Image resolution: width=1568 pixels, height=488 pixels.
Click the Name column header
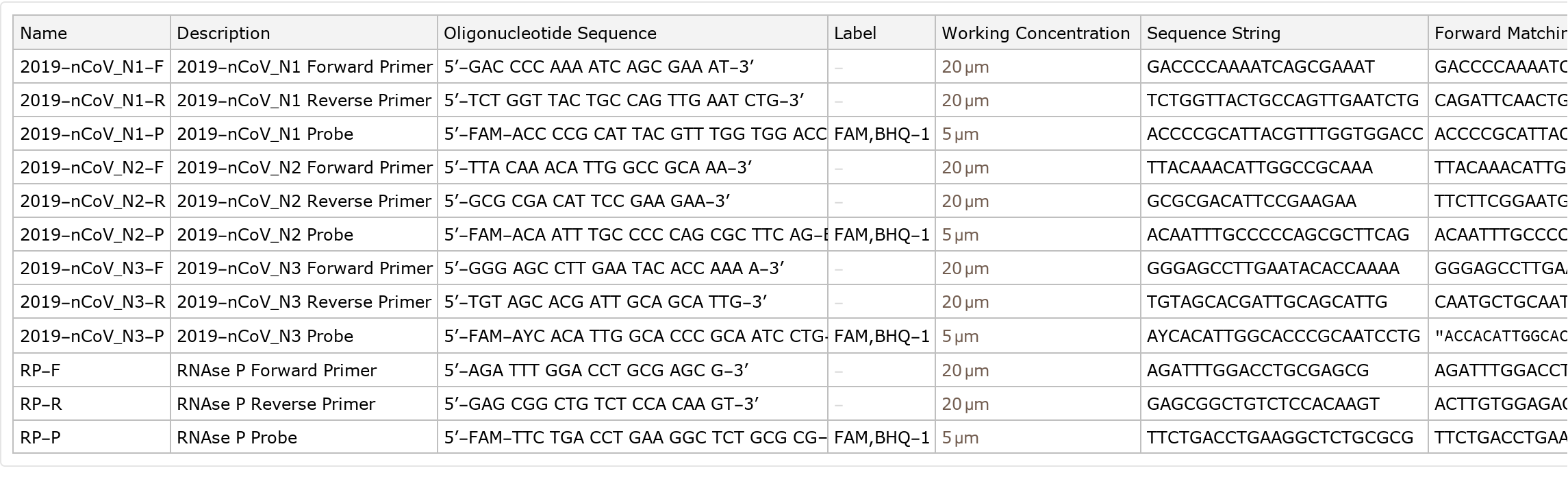(x=44, y=34)
